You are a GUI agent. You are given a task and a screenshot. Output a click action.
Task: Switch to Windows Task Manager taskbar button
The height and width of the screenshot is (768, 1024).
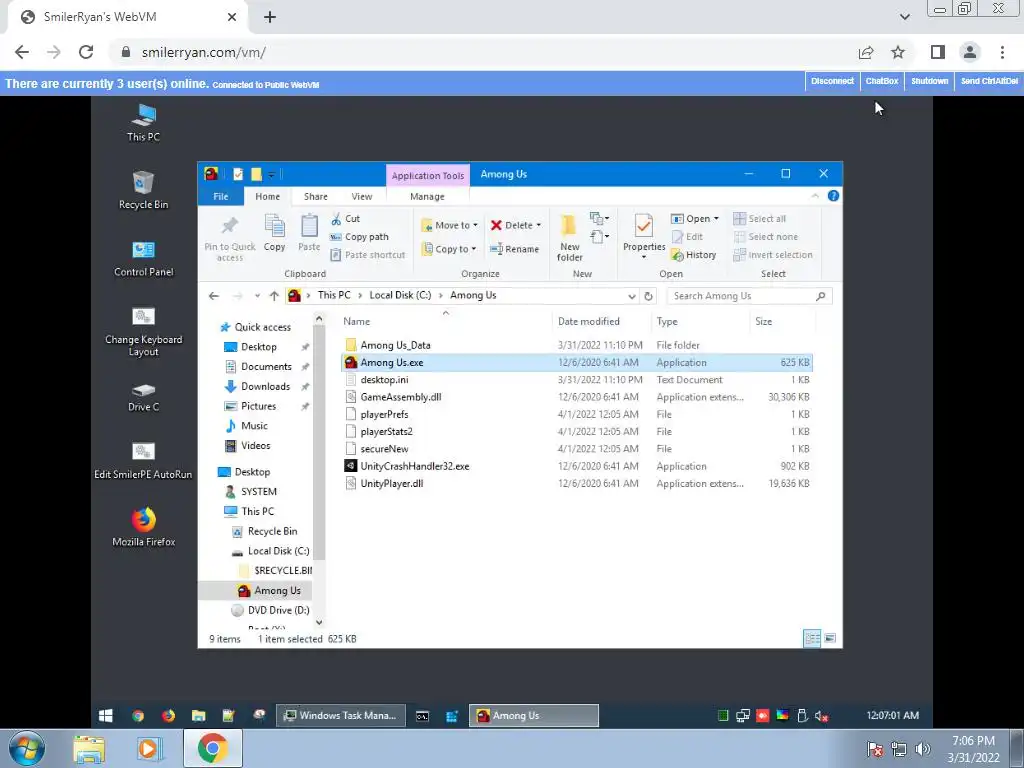(341, 716)
